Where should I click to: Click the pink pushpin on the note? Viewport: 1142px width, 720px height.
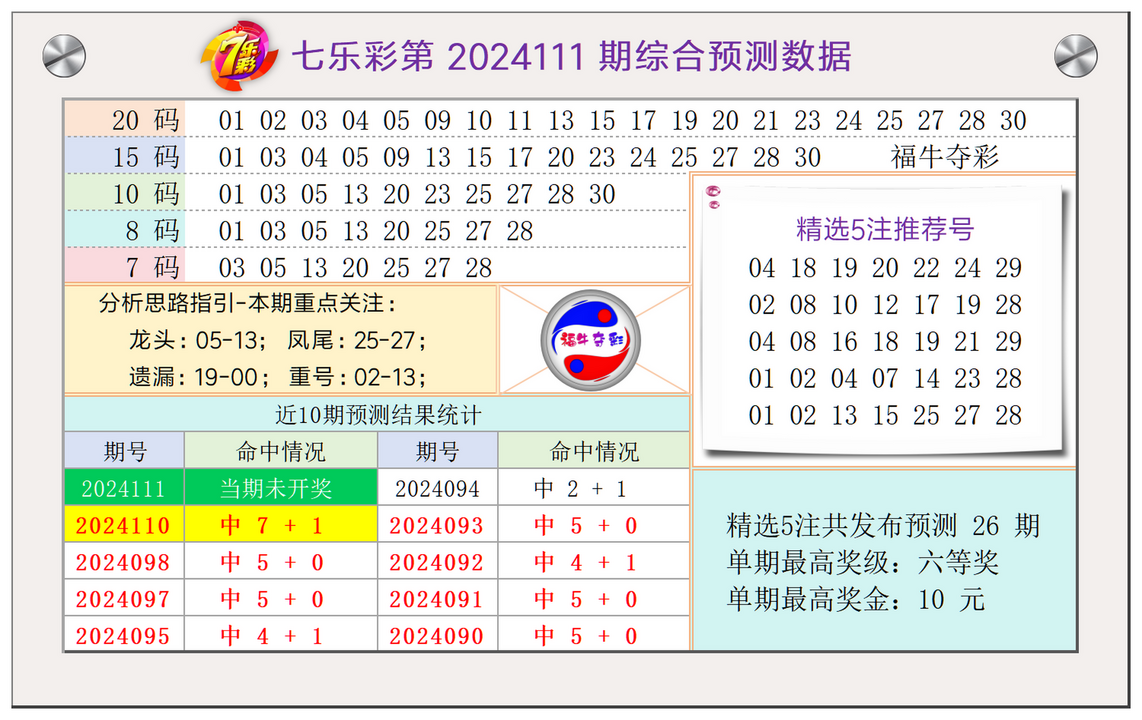coord(714,196)
